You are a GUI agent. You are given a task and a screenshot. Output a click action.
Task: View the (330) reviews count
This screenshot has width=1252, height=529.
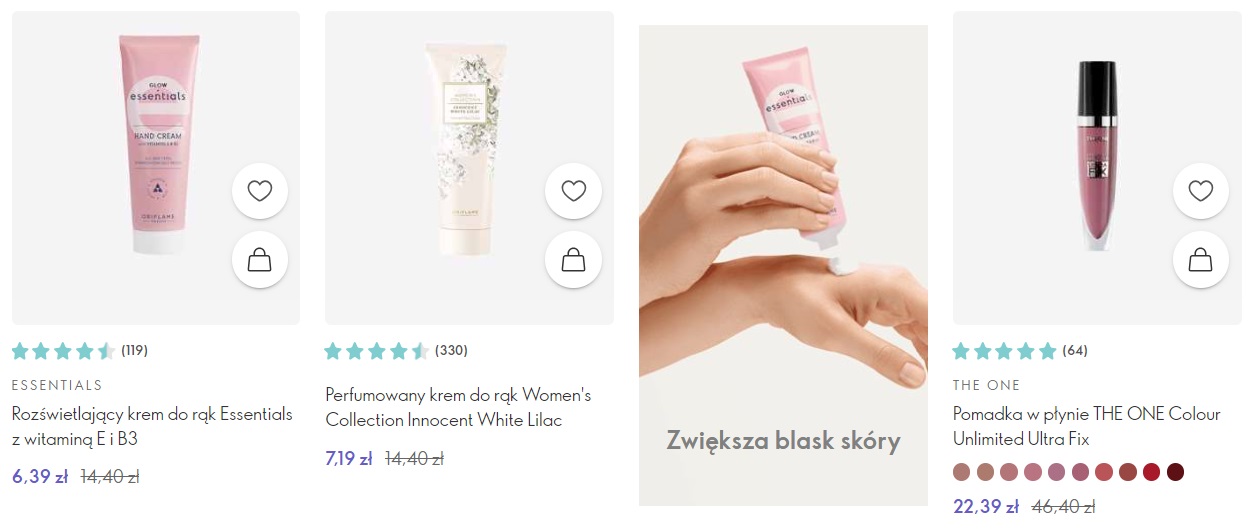pyautogui.click(x=451, y=351)
